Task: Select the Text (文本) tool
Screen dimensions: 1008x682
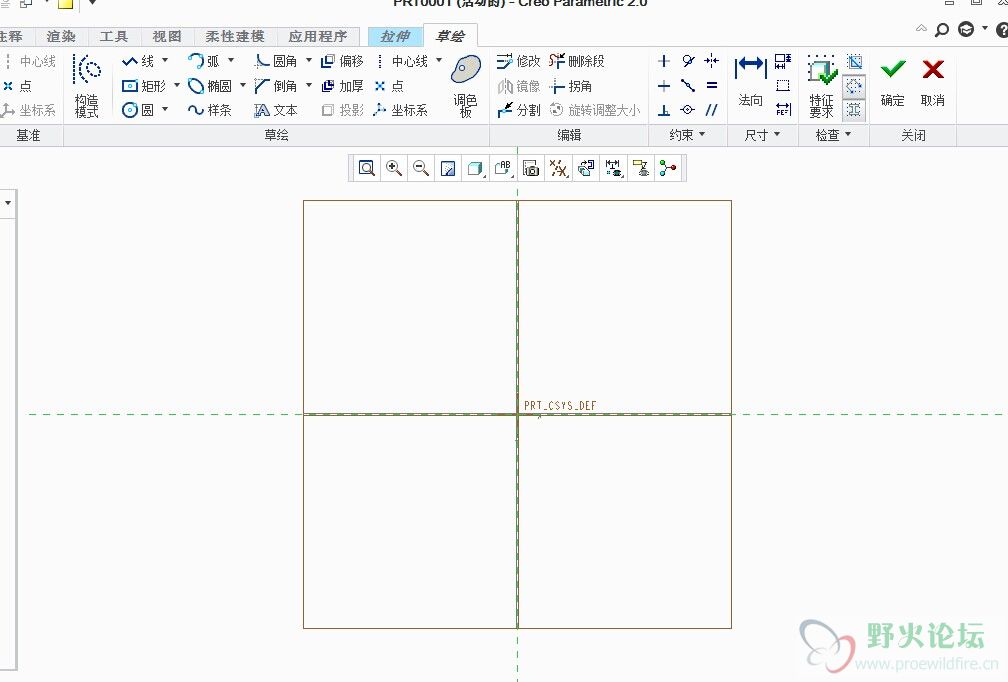Action: [276, 110]
